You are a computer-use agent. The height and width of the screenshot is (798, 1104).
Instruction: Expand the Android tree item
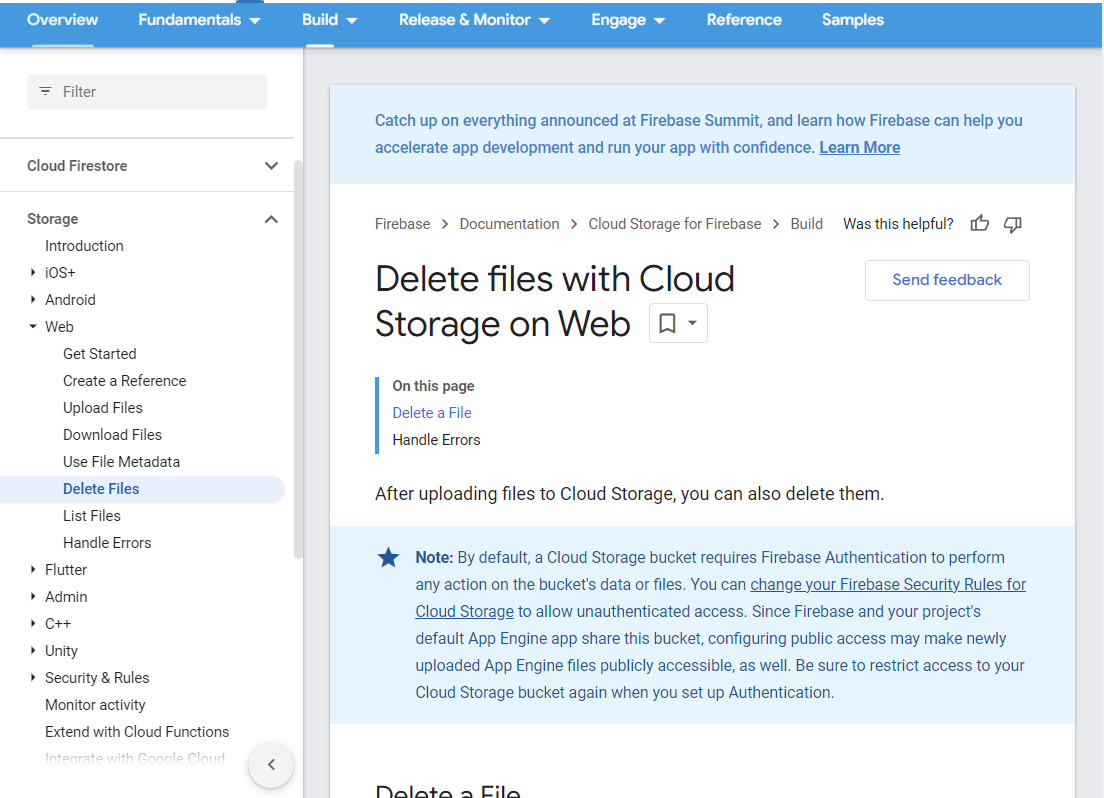coord(32,299)
